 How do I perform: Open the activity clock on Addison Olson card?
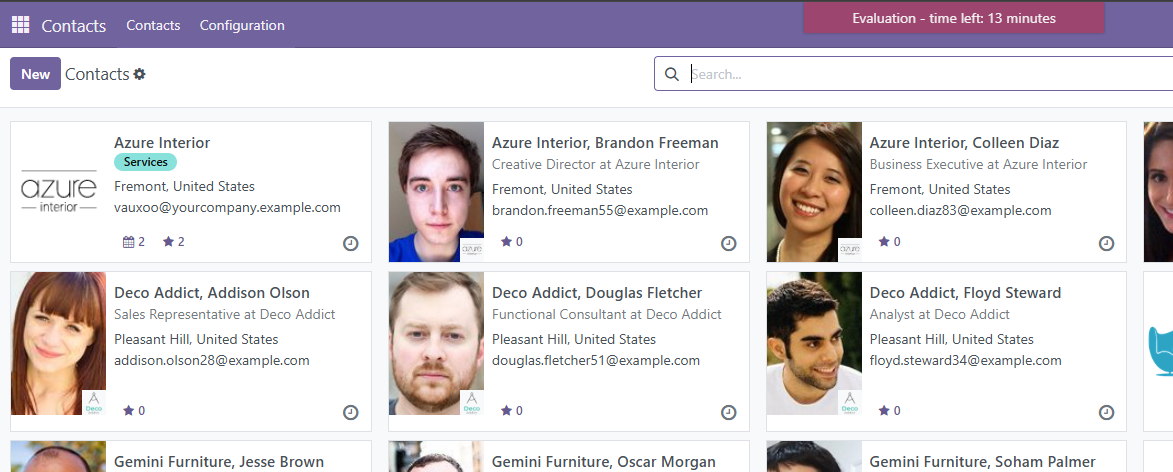coord(350,412)
